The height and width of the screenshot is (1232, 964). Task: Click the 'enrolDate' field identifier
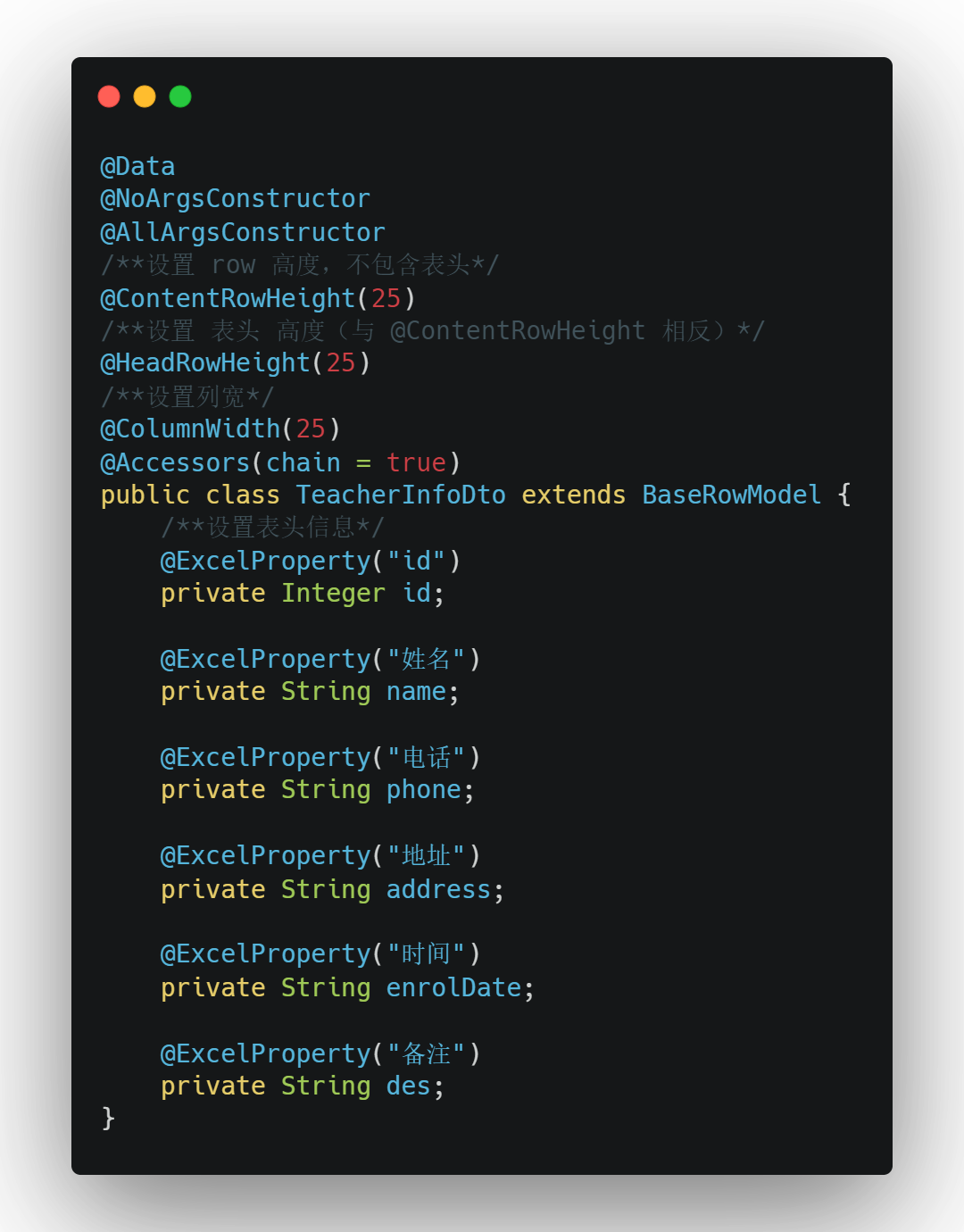click(453, 988)
